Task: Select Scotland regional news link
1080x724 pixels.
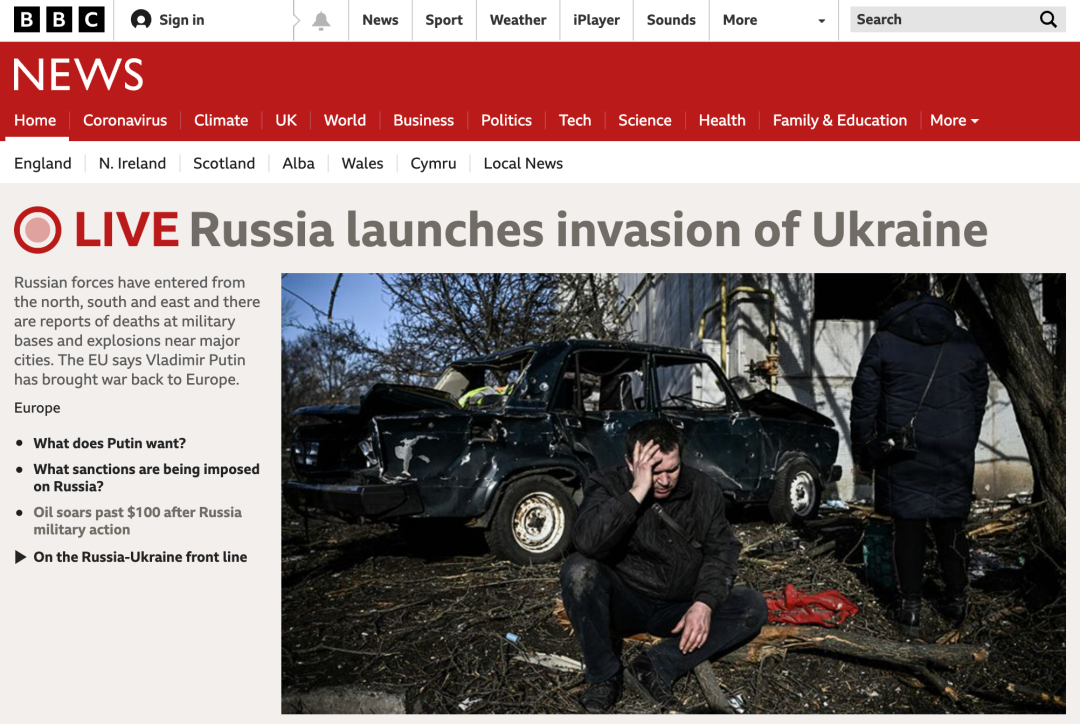Action: (x=224, y=163)
